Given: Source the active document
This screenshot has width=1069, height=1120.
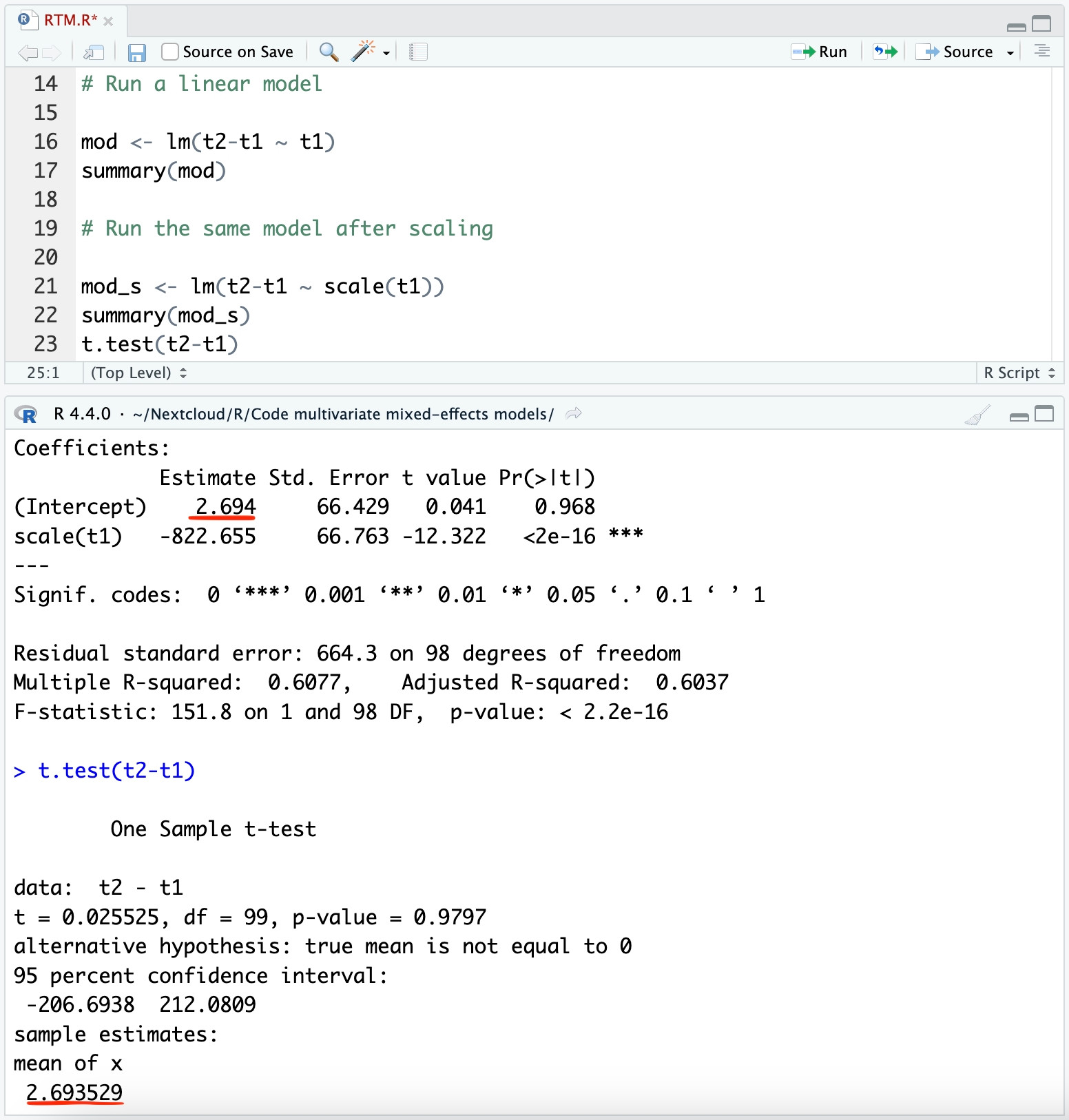Looking at the screenshot, I should click(x=954, y=52).
